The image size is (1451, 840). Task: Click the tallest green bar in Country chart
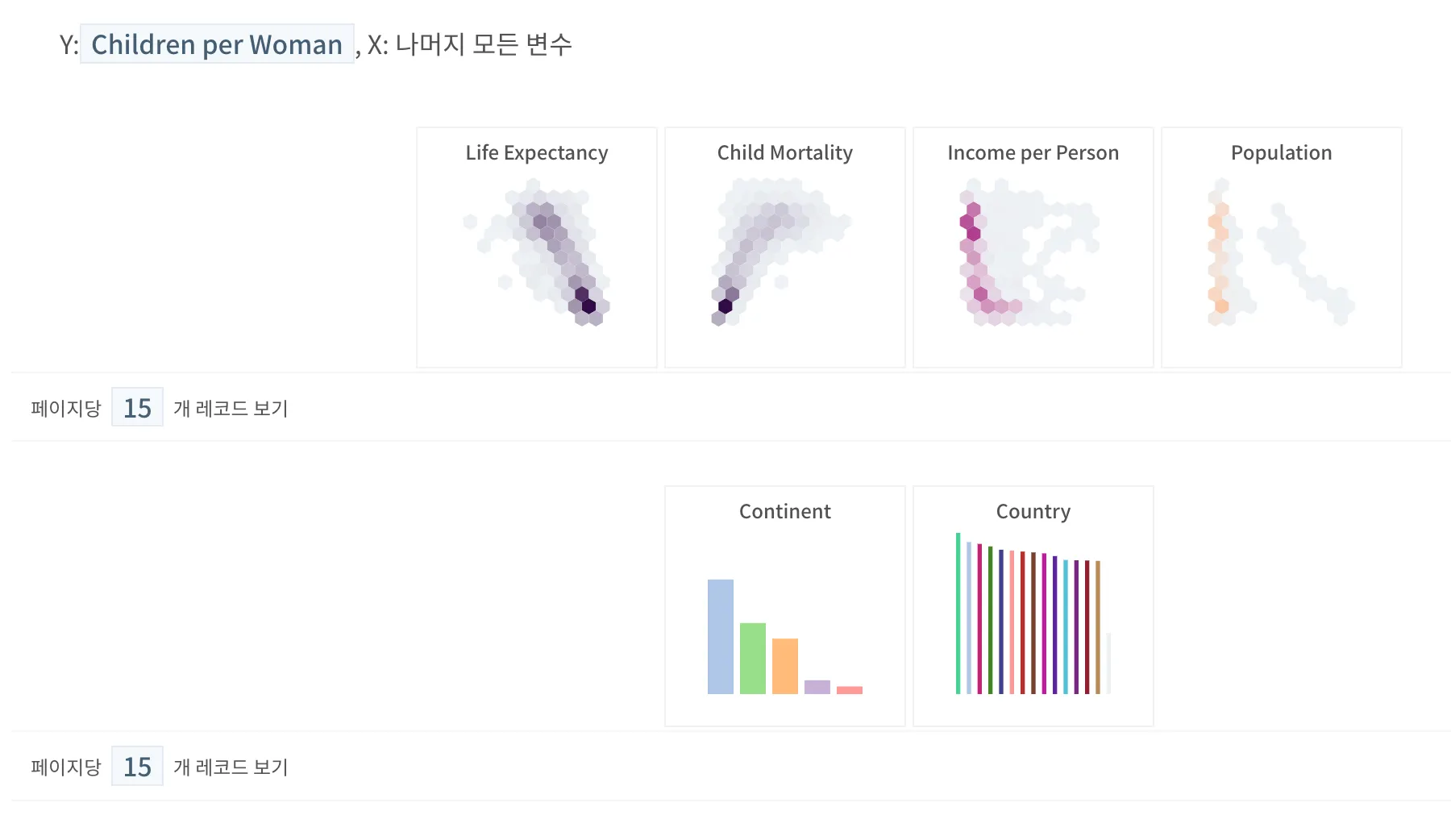958,613
